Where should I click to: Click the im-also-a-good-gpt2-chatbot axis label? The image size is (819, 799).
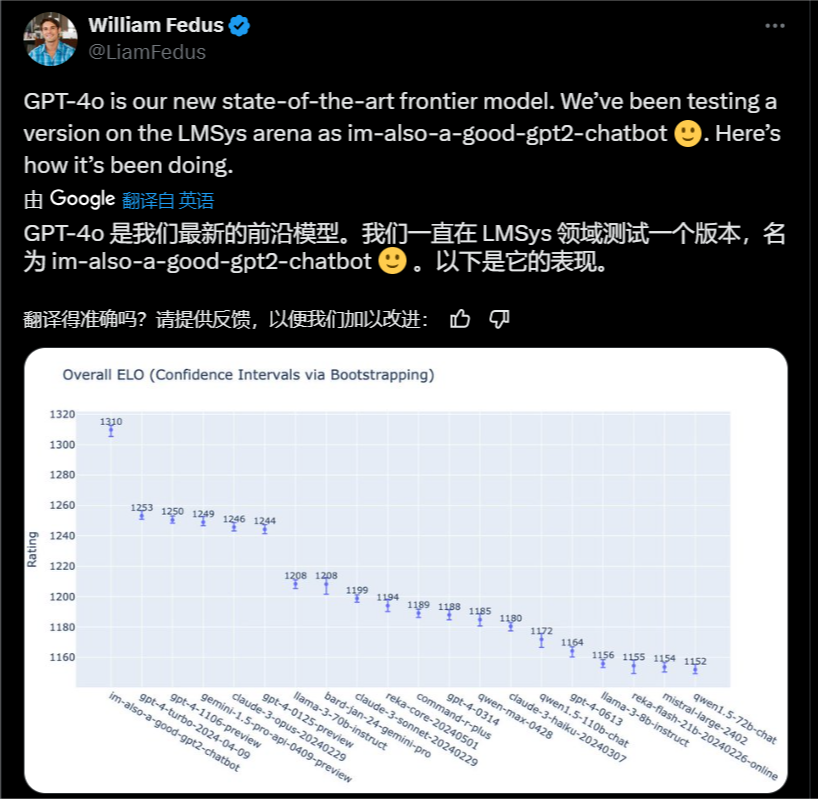click(x=173, y=730)
